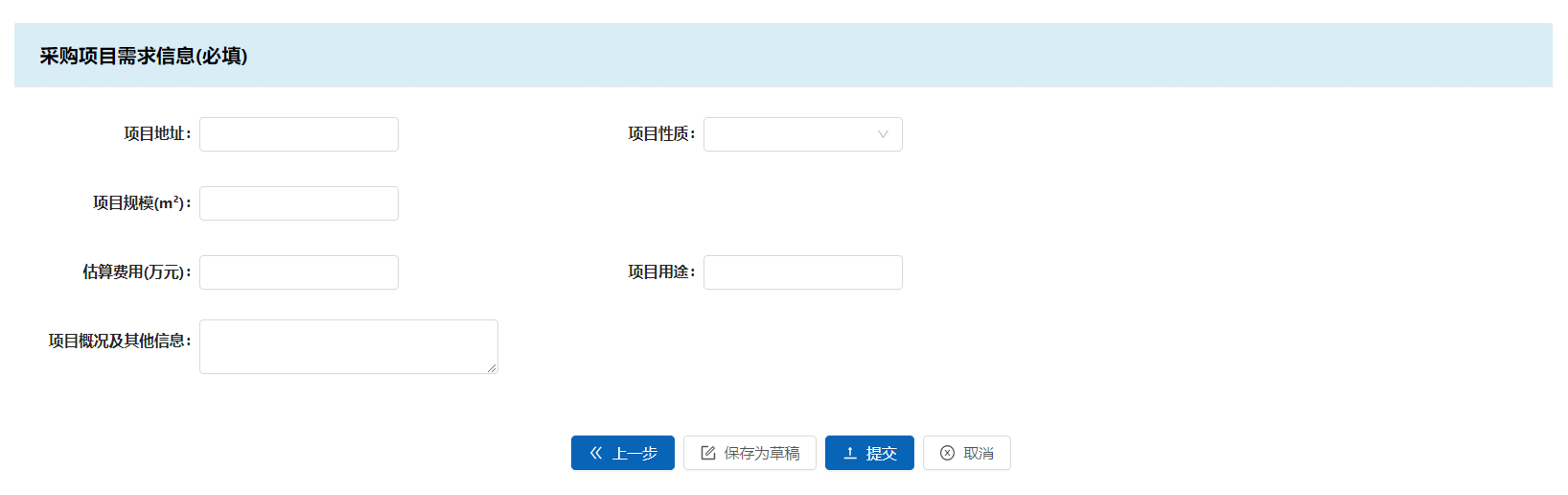Click the 采购项目需求信息(必填) section header

pos(144,56)
